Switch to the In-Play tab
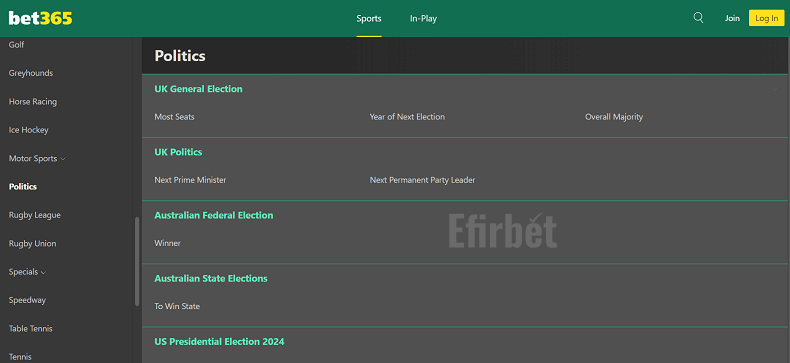The width and height of the screenshot is (790, 363). pos(423,19)
